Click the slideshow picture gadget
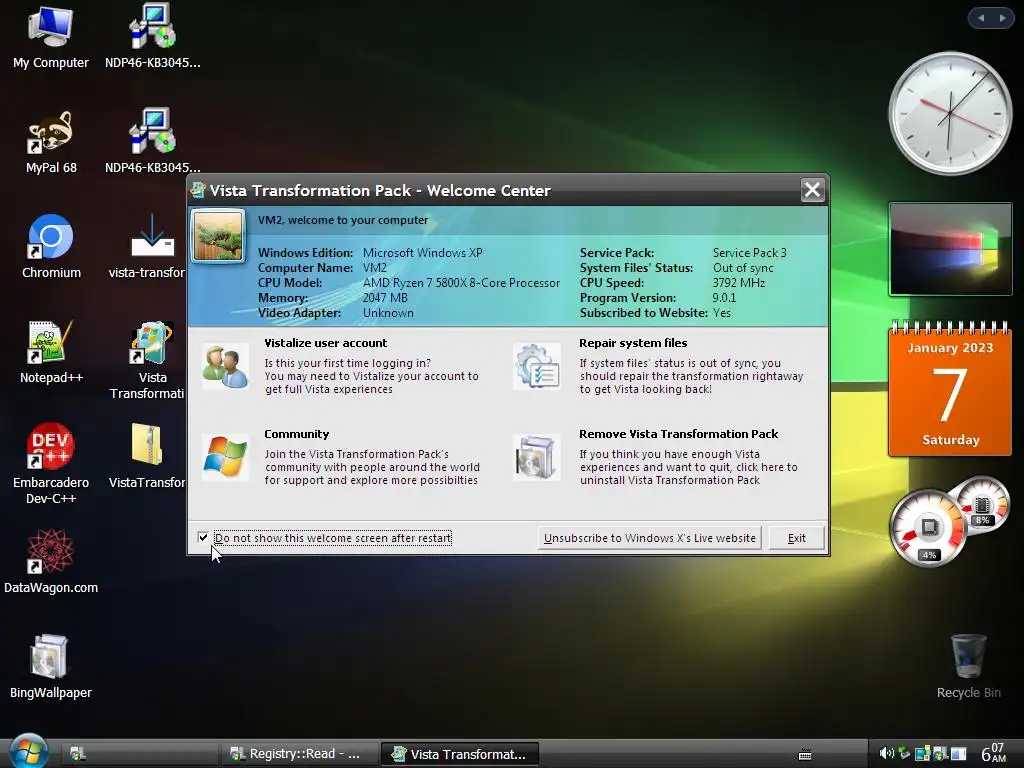Viewport: 1024px width, 768px height. tap(950, 249)
